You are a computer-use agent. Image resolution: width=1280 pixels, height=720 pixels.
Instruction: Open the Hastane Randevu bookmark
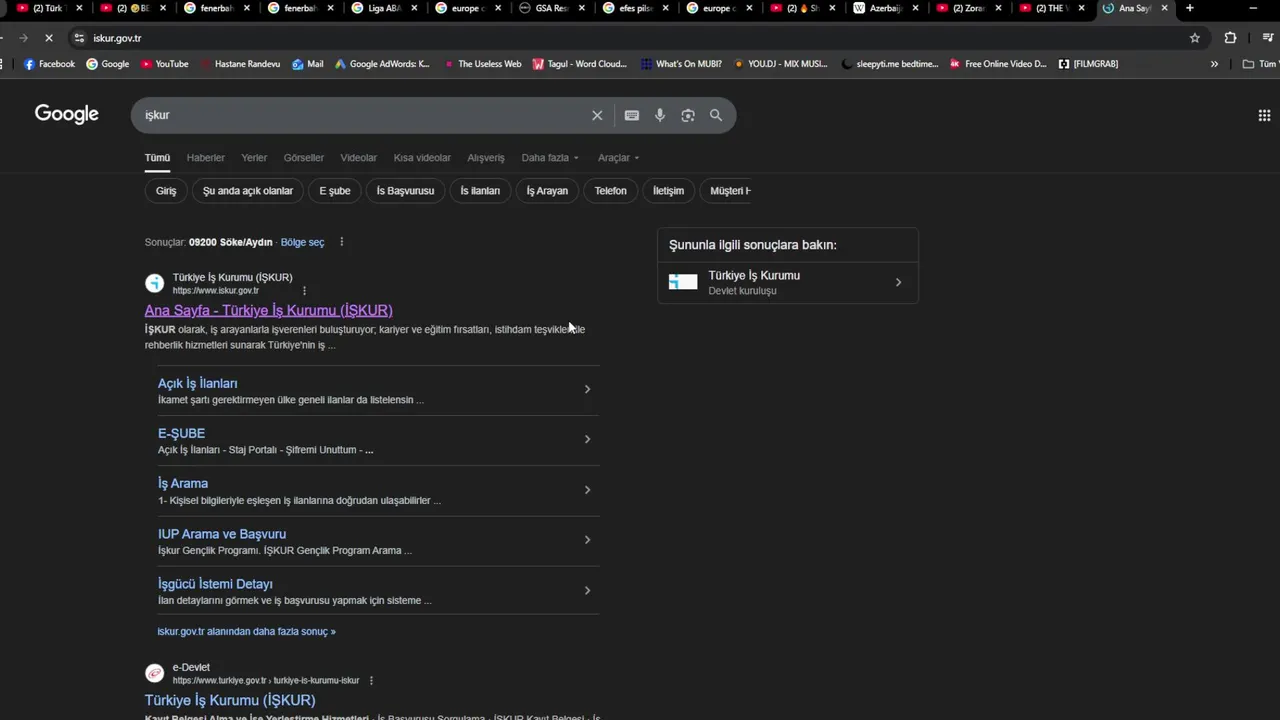point(241,64)
